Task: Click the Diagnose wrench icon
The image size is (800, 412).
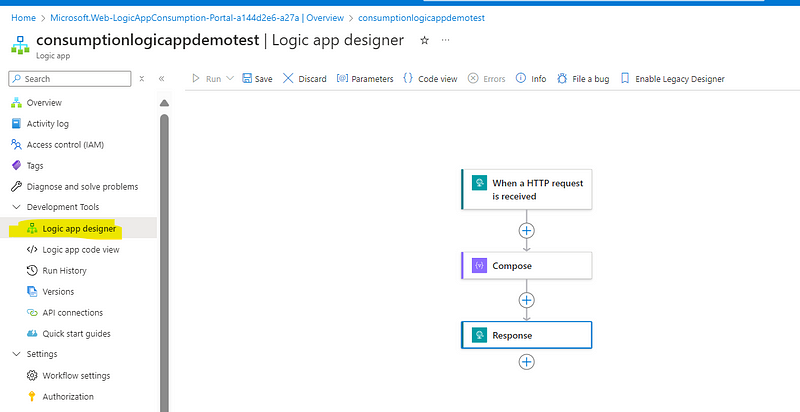Action: point(16,187)
